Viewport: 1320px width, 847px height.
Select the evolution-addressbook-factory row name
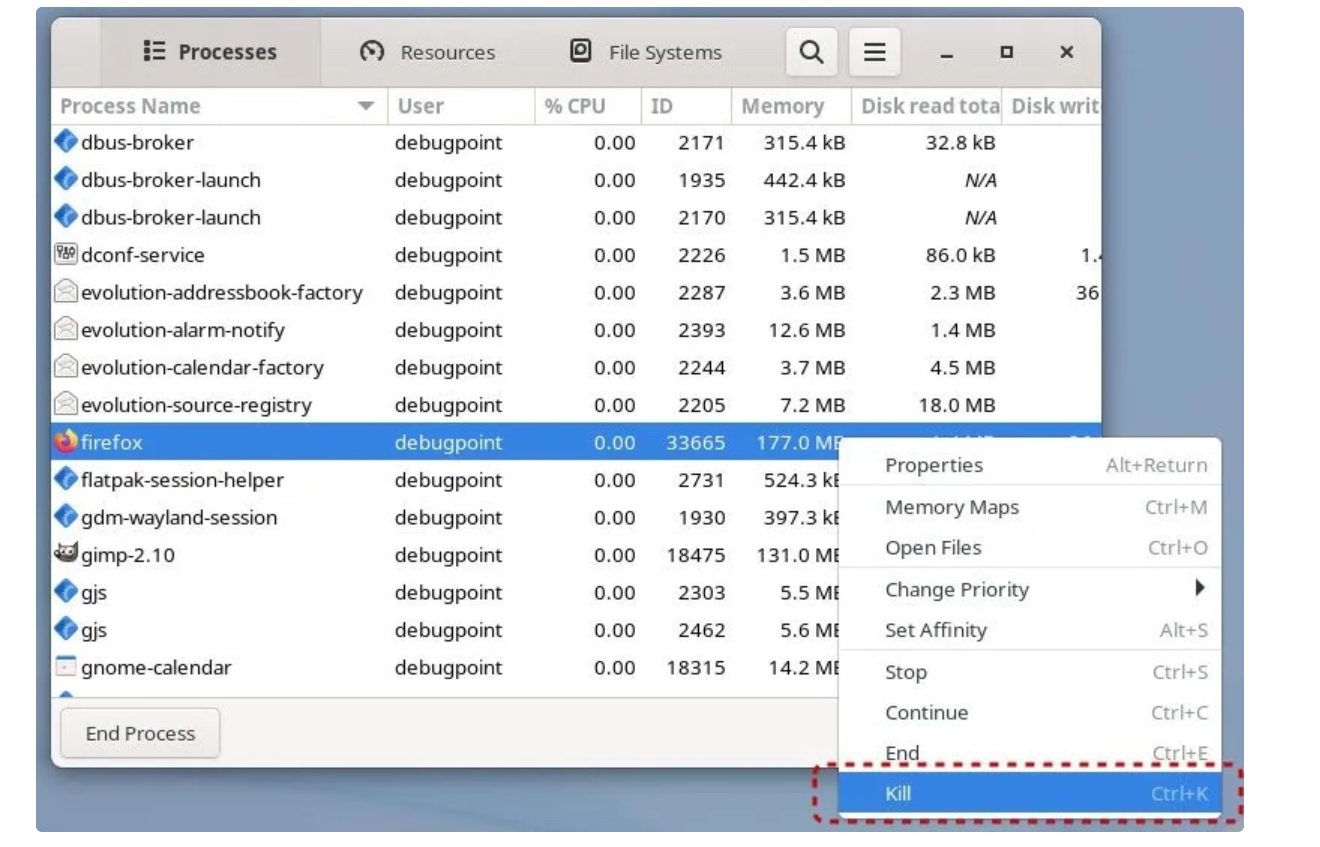(222, 293)
